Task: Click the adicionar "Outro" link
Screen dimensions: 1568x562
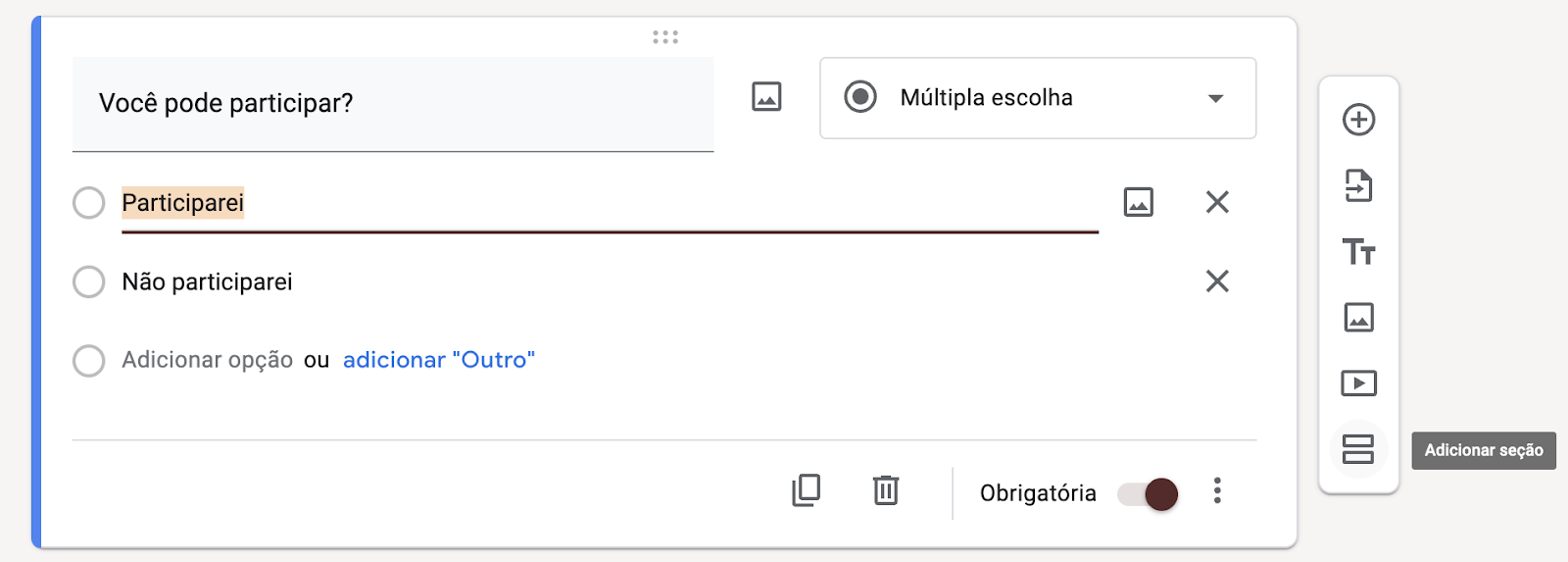Action: pyautogui.click(x=438, y=360)
